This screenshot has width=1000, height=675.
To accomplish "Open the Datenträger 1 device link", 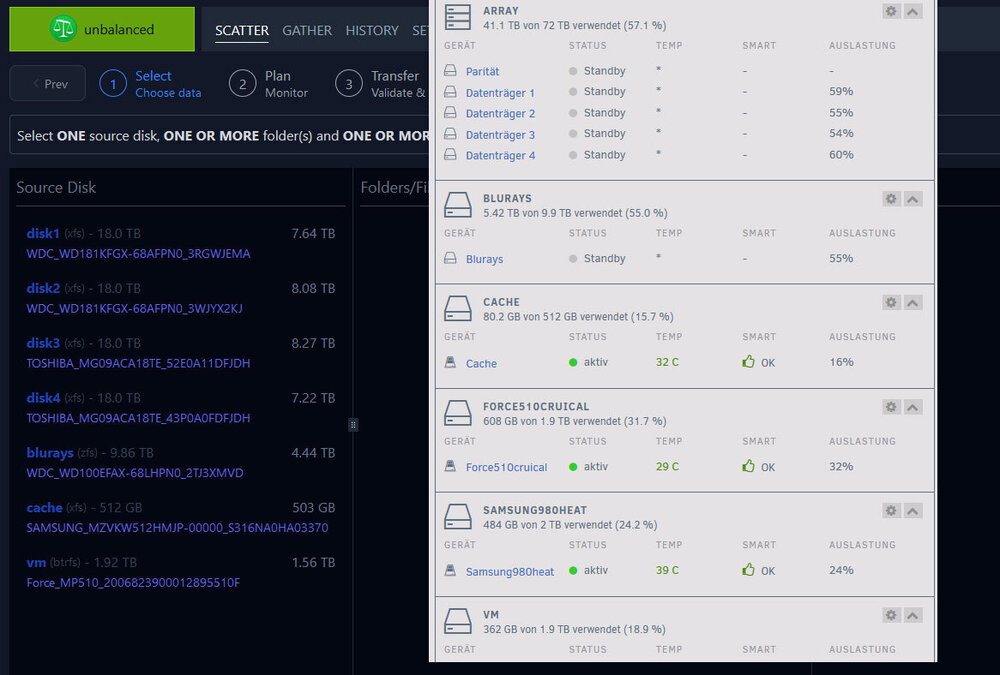I will coord(500,93).
